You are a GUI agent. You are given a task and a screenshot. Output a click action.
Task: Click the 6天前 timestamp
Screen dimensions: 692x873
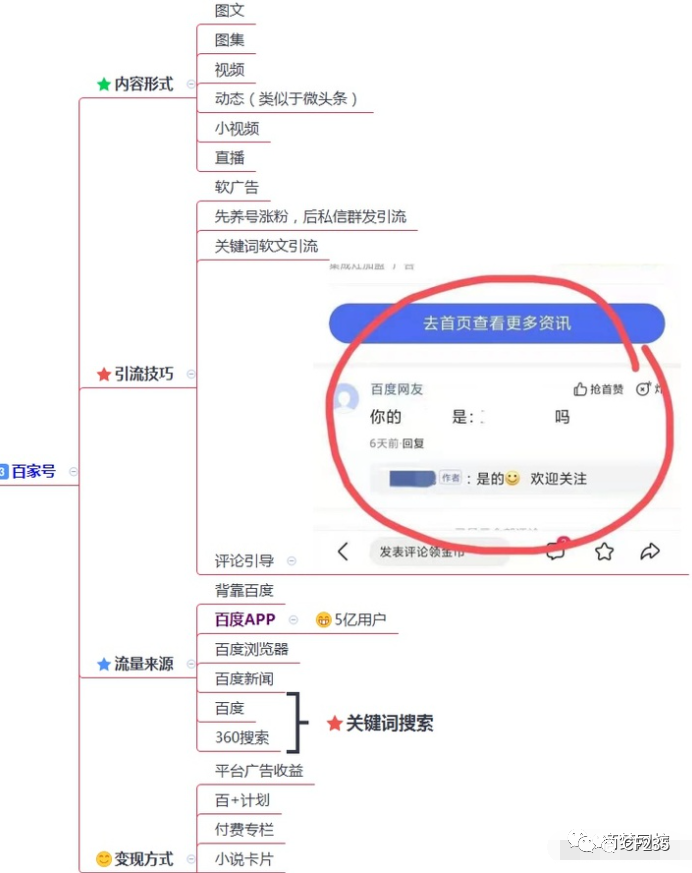coord(384,443)
